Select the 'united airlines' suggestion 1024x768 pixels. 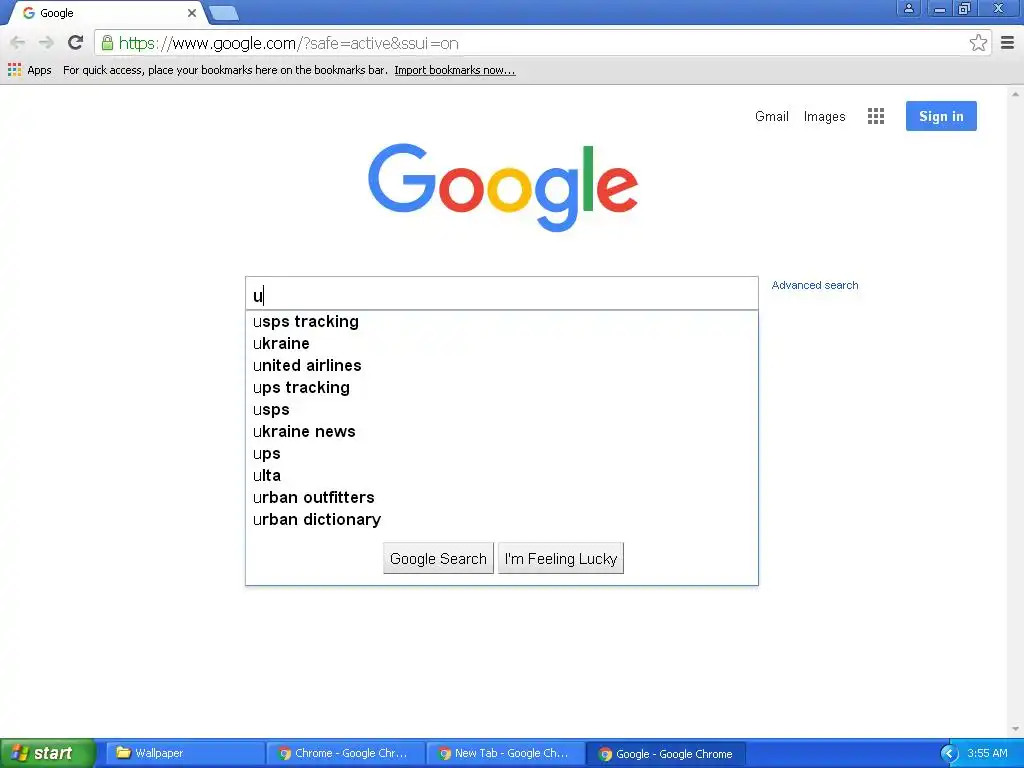[x=502, y=366]
